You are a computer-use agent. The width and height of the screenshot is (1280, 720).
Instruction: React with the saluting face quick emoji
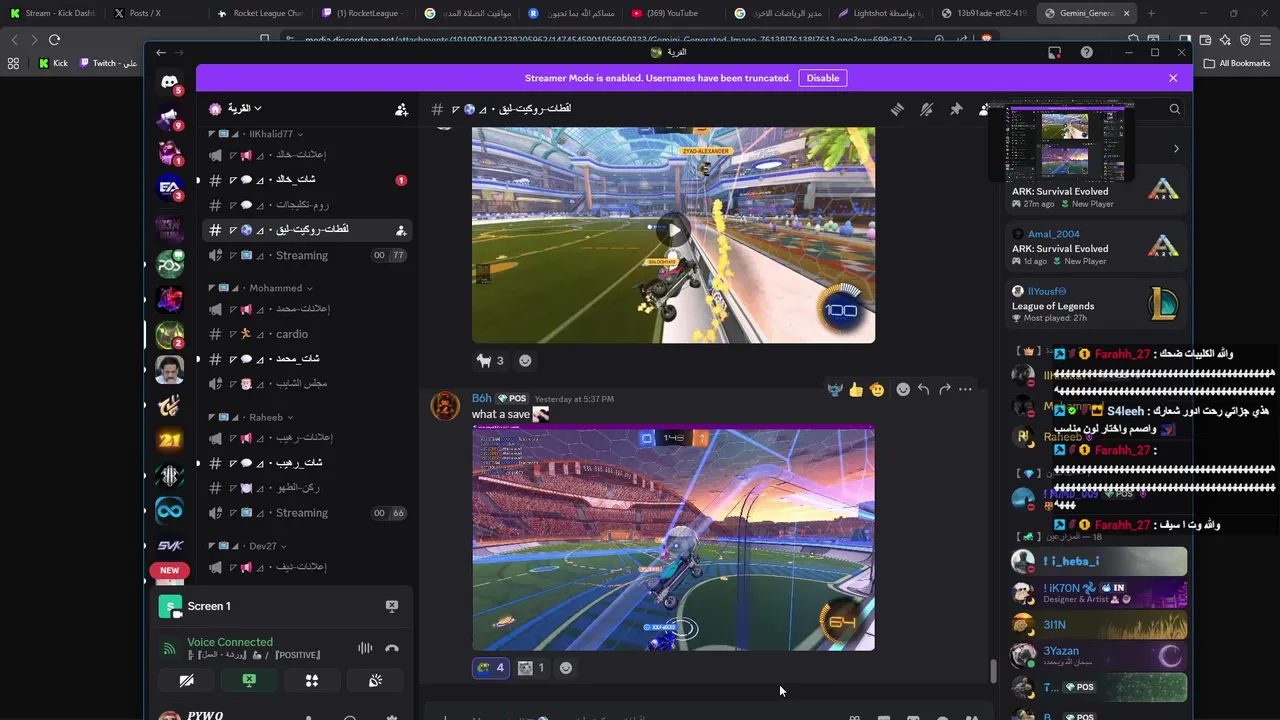[877, 389]
